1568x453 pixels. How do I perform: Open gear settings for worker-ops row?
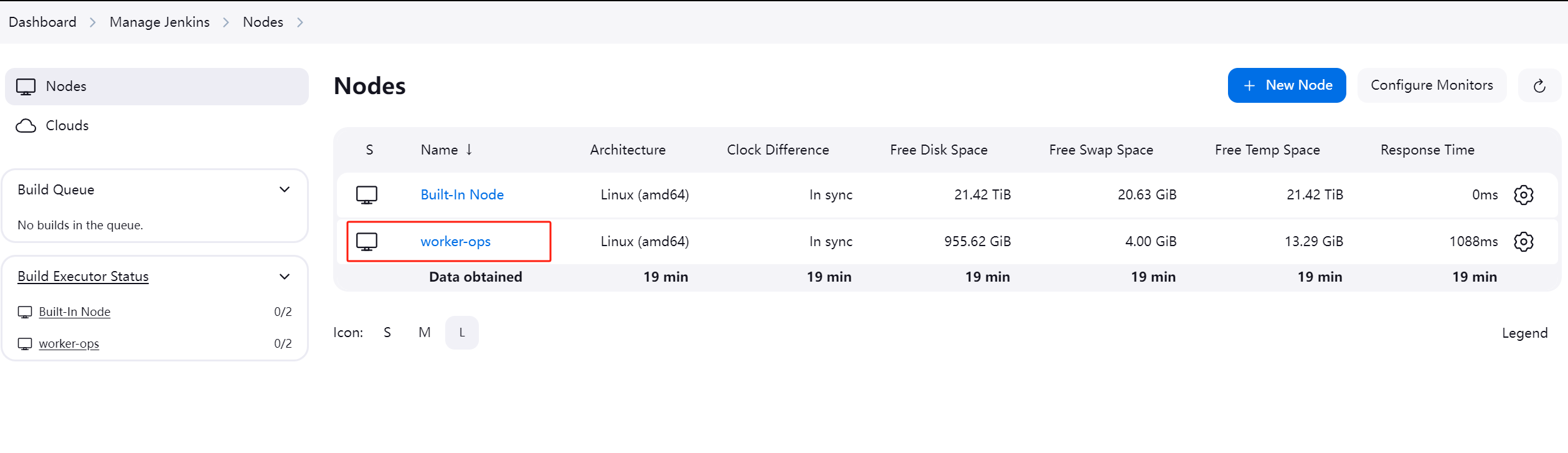1523,242
